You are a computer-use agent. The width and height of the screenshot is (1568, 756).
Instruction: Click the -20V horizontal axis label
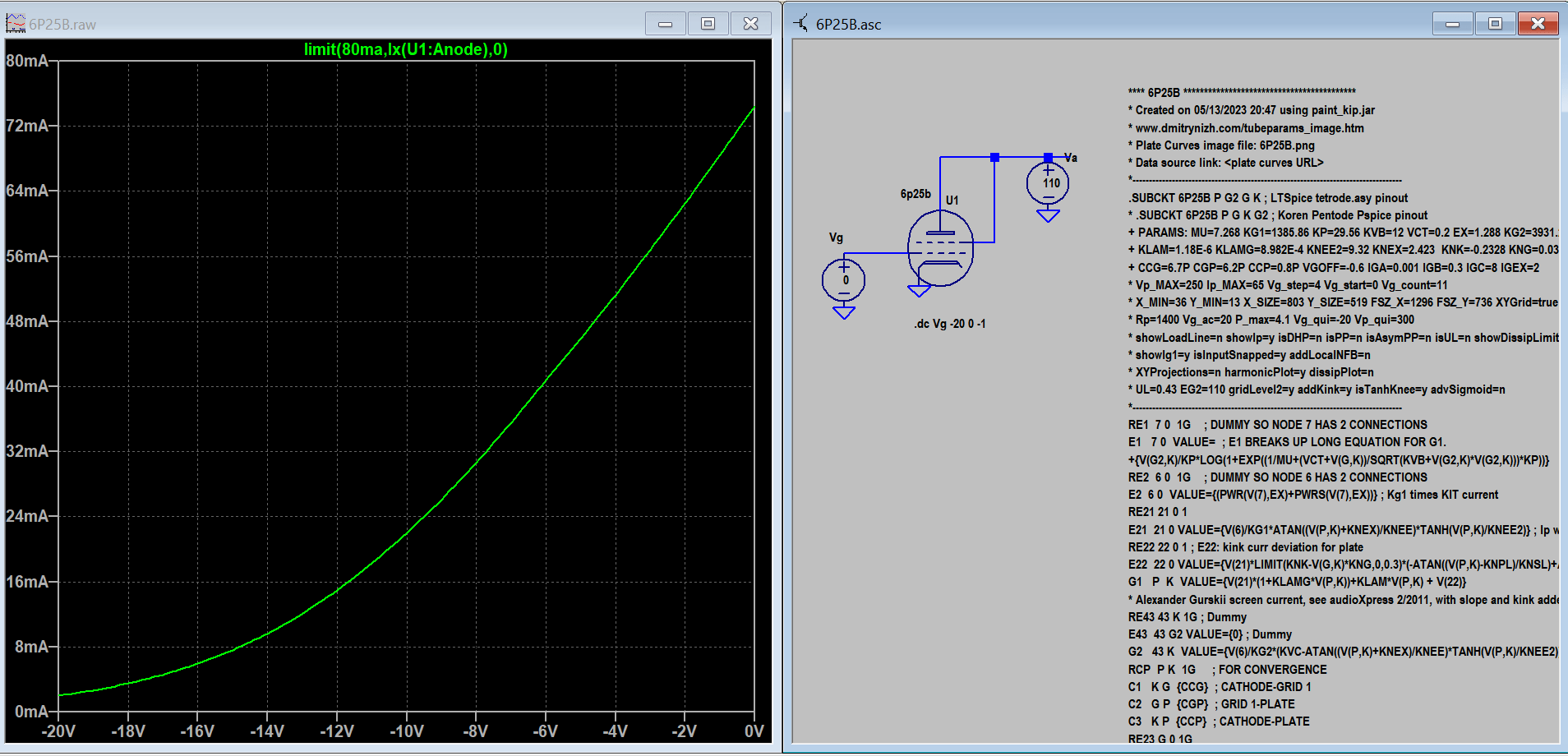click(x=58, y=731)
